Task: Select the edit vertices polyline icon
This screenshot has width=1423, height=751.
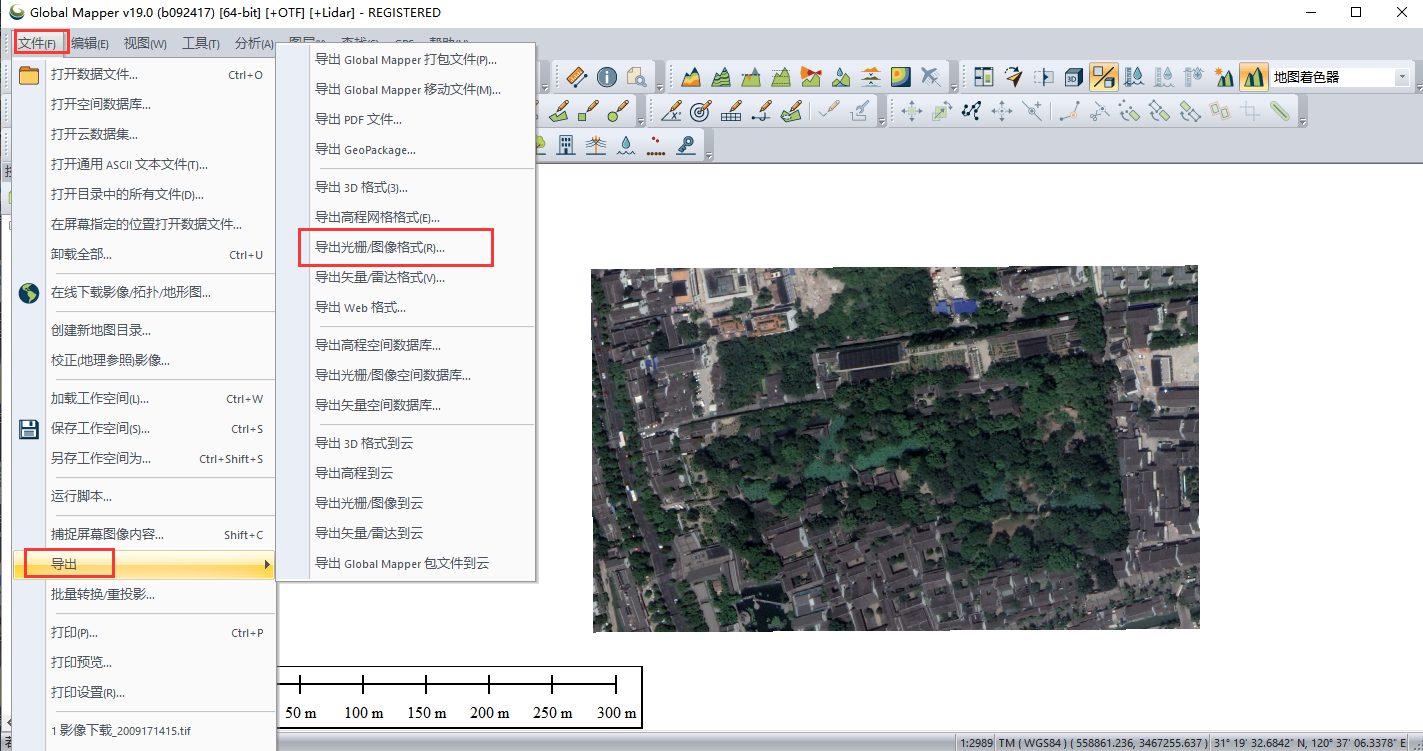Action: [971, 111]
